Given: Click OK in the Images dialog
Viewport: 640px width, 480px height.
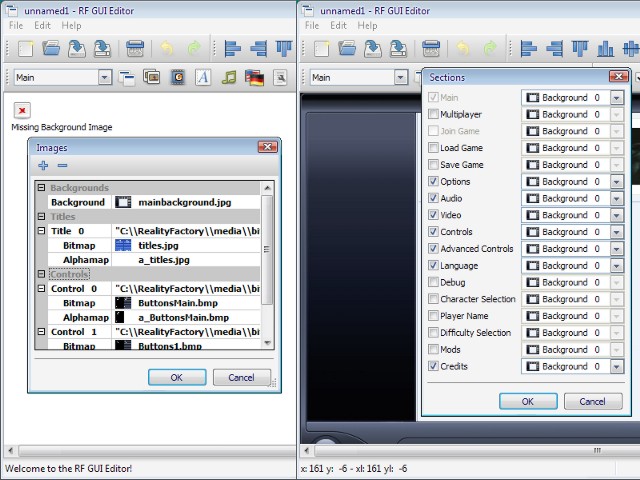Looking at the screenshot, I should pos(177,378).
